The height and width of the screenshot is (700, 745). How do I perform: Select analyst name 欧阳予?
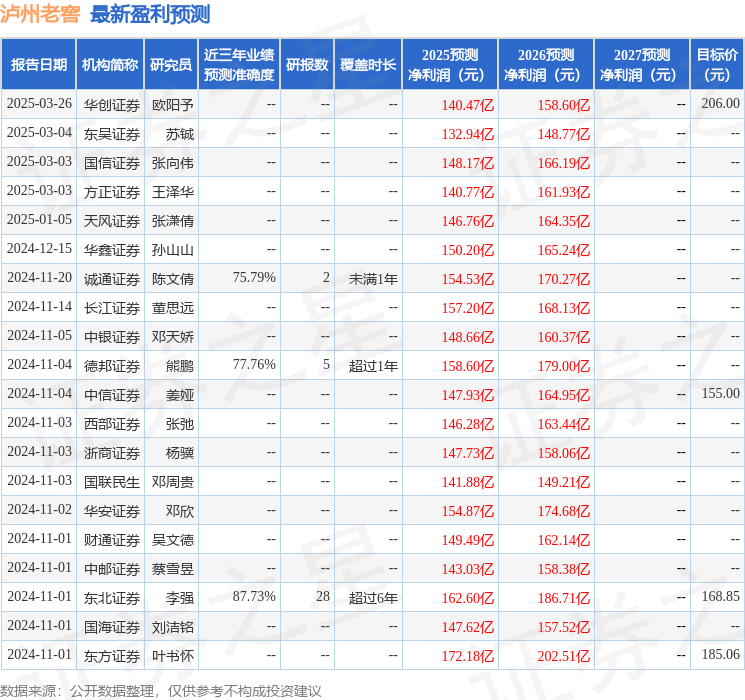click(x=172, y=105)
